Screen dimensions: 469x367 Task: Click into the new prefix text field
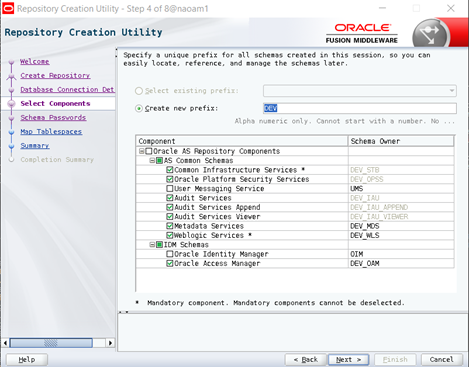[360, 108]
